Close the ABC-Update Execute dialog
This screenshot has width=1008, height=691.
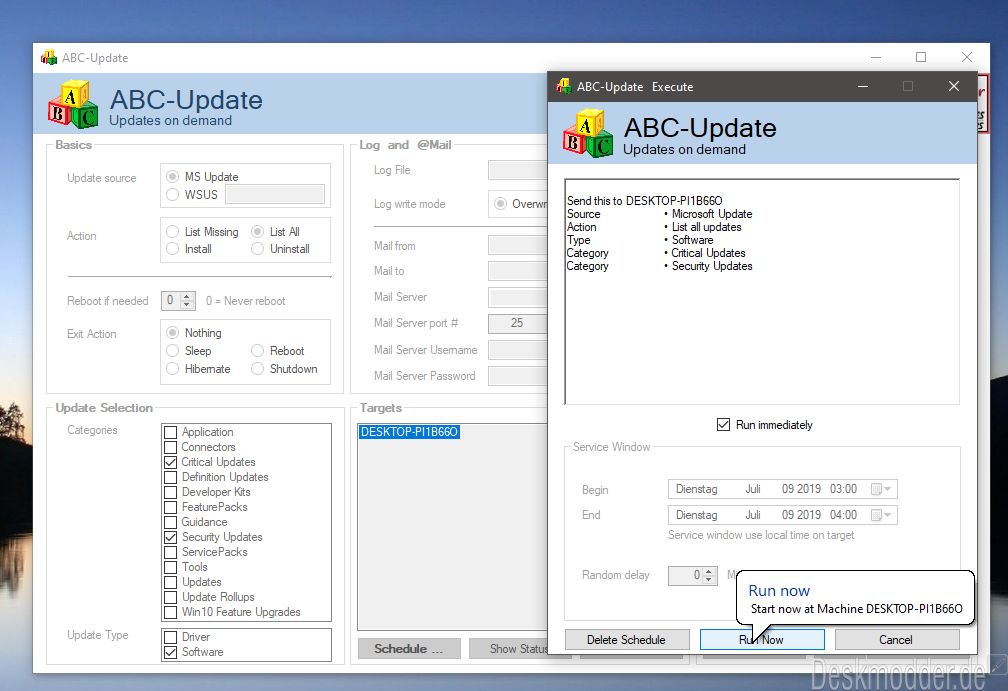coord(953,86)
